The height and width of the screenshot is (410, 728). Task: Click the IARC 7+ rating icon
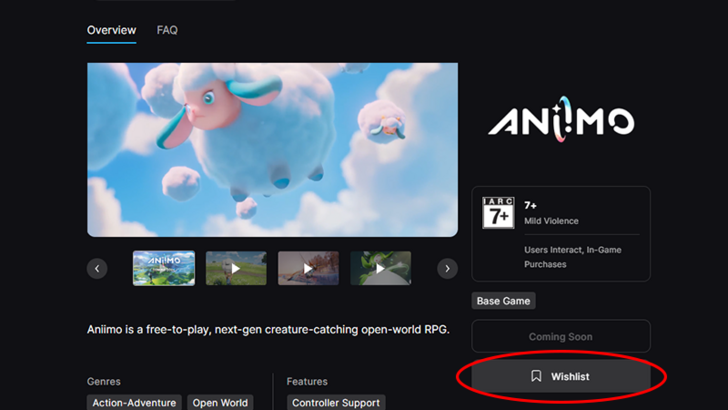point(498,213)
